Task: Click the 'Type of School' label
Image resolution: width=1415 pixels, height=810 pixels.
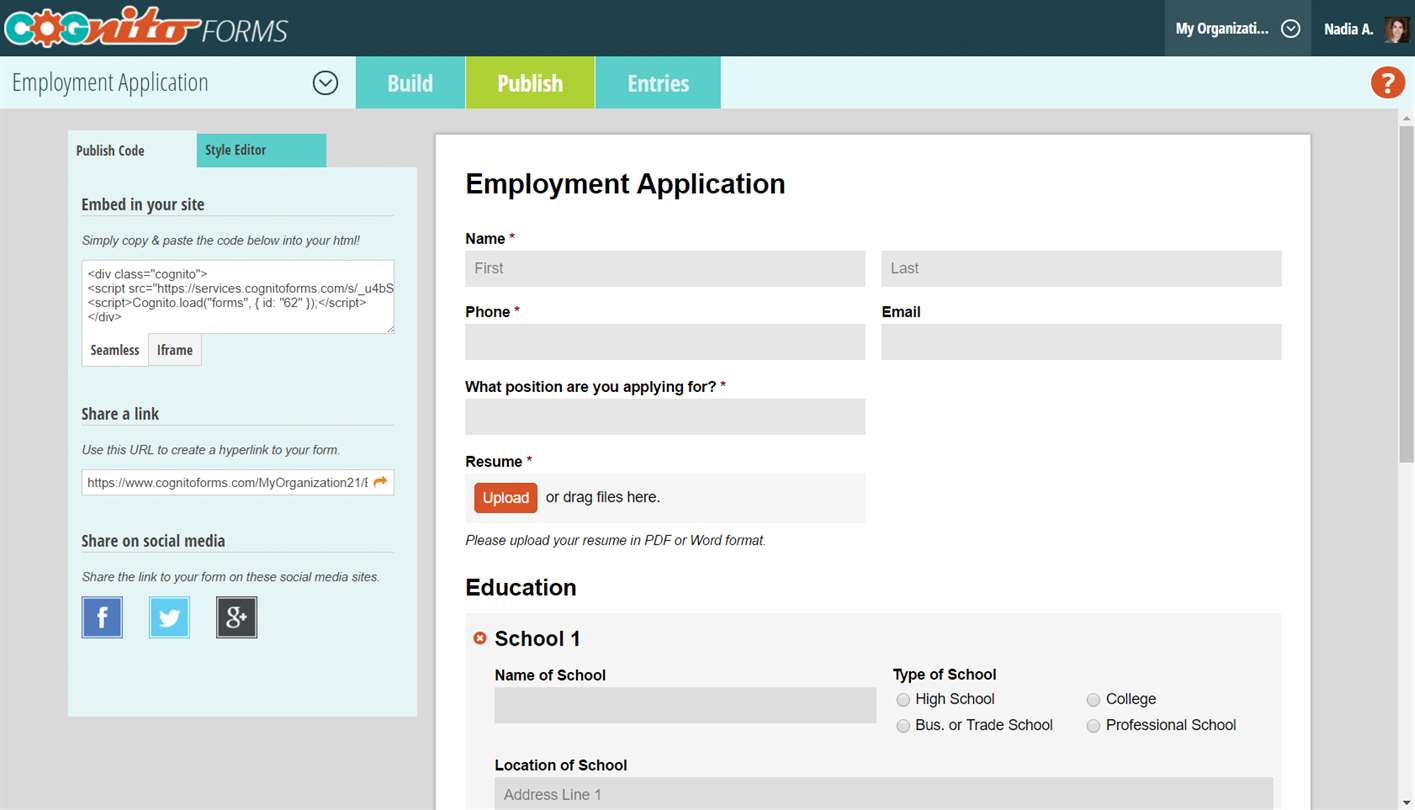Action: pyautogui.click(x=944, y=675)
